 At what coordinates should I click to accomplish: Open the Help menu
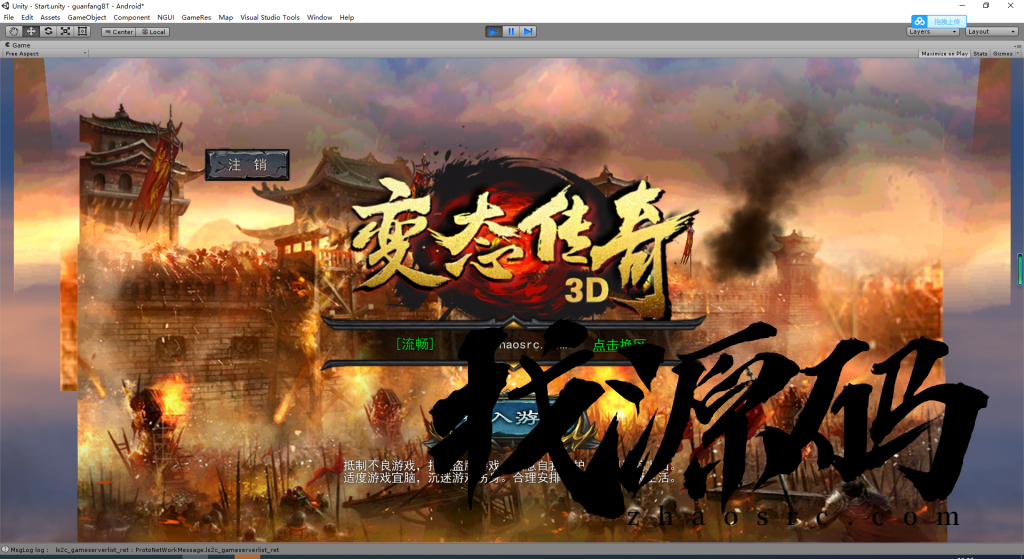coord(347,18)
